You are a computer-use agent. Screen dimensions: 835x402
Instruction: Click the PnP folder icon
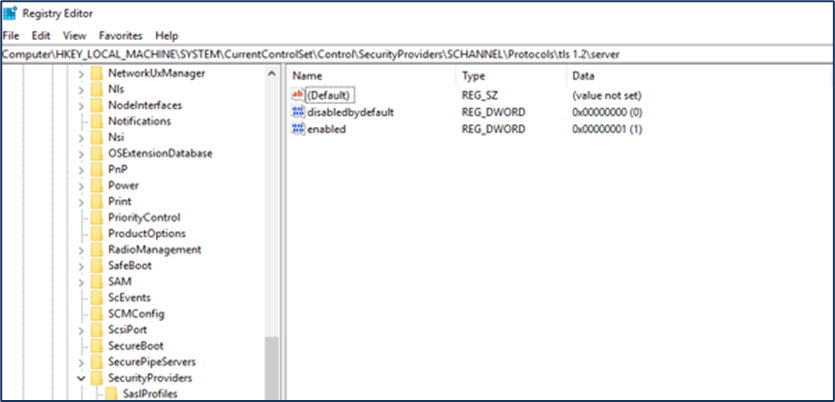click(x=96, y=169)
